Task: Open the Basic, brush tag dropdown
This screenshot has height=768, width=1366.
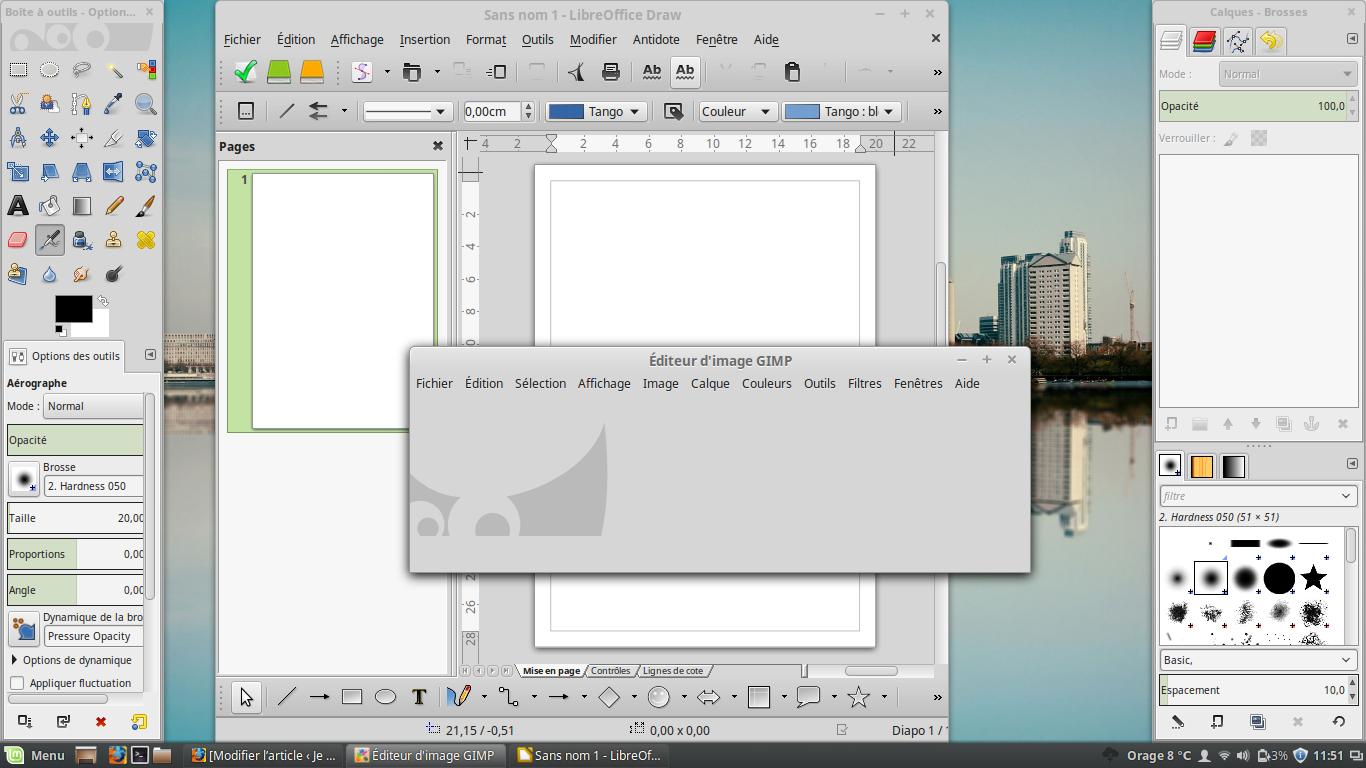Action: [1258, 660]
